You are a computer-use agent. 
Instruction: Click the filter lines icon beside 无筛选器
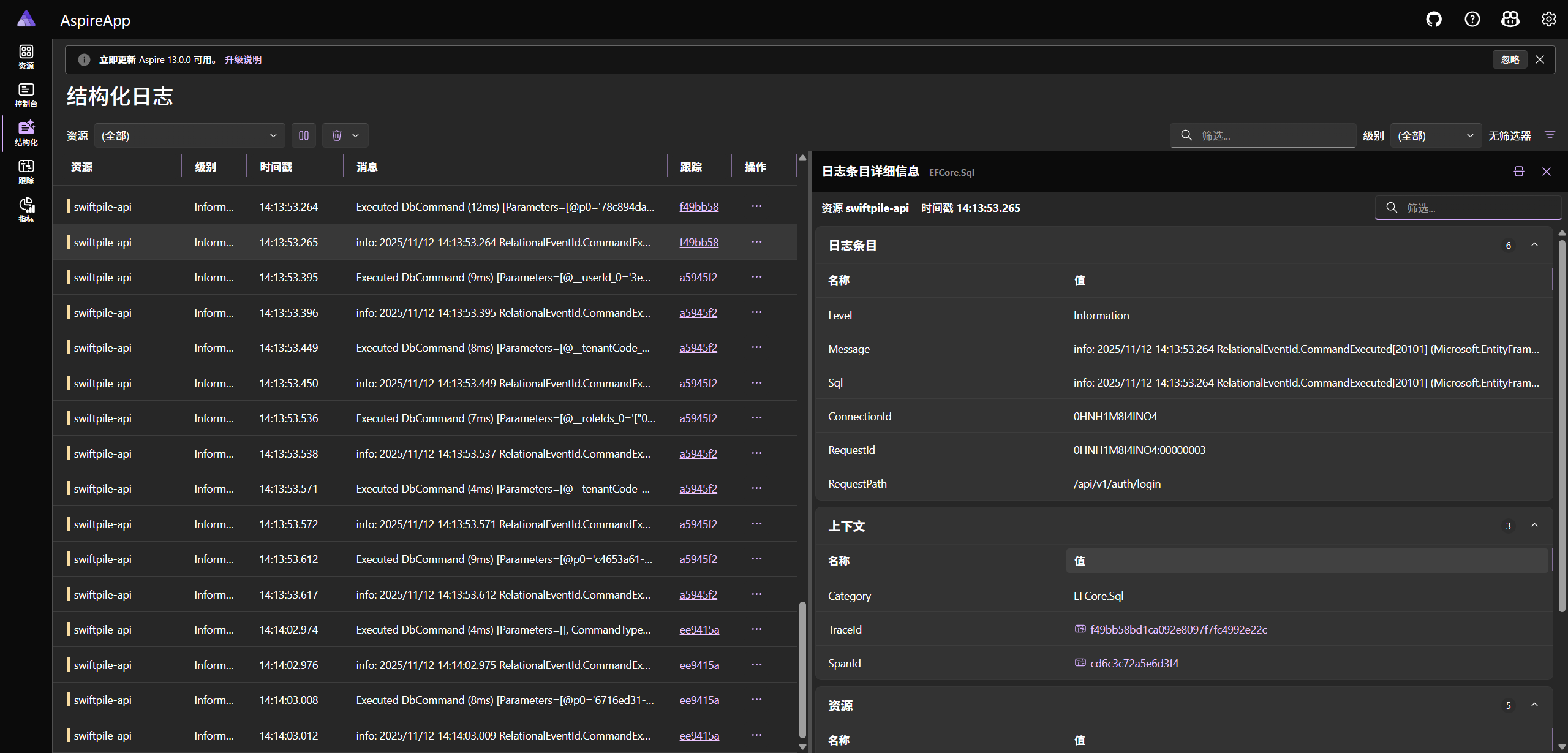pos(1550,135)
